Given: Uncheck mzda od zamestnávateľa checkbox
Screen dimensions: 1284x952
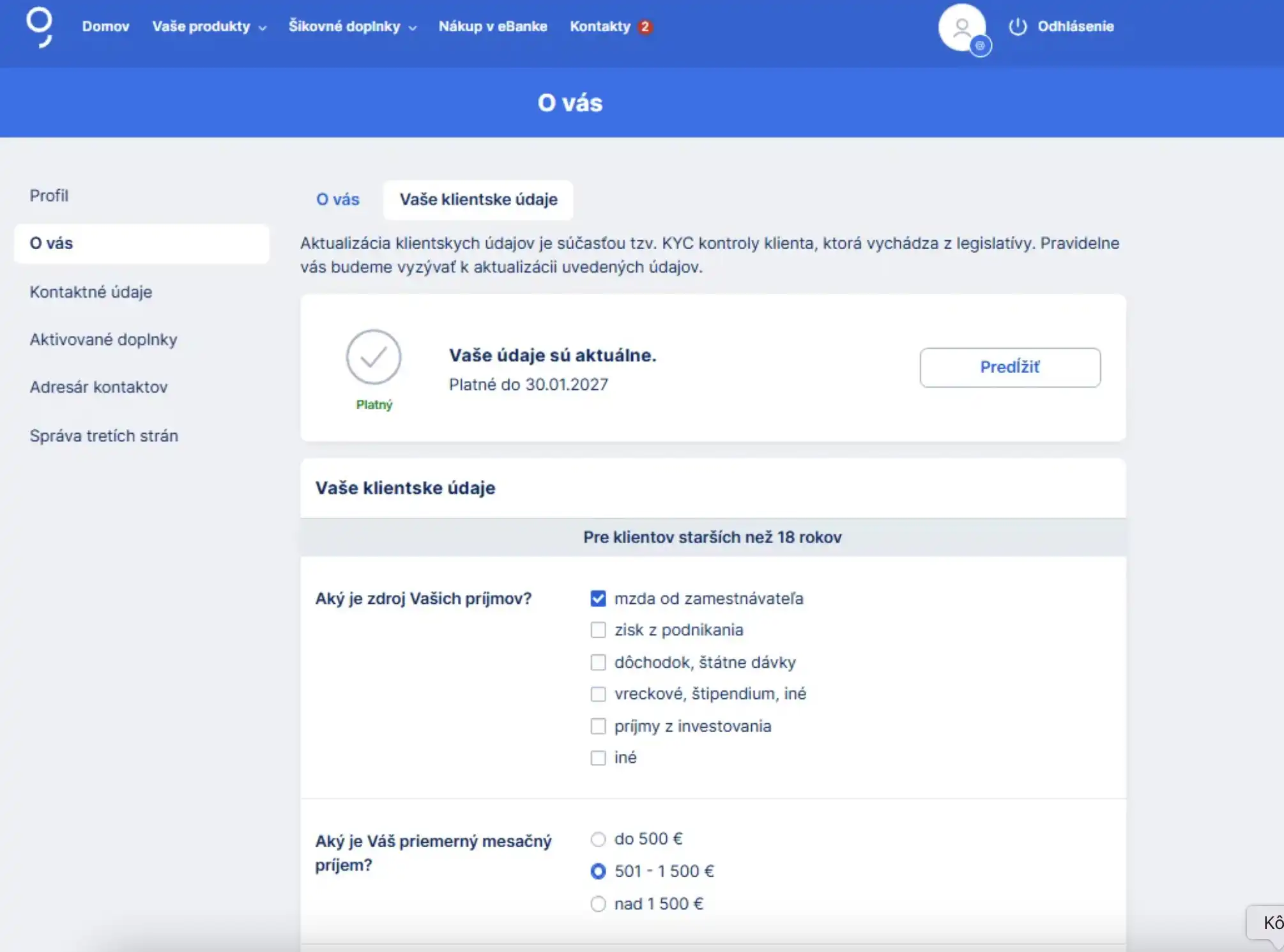Looking at the screenshot, I should (x=598, y=599).
